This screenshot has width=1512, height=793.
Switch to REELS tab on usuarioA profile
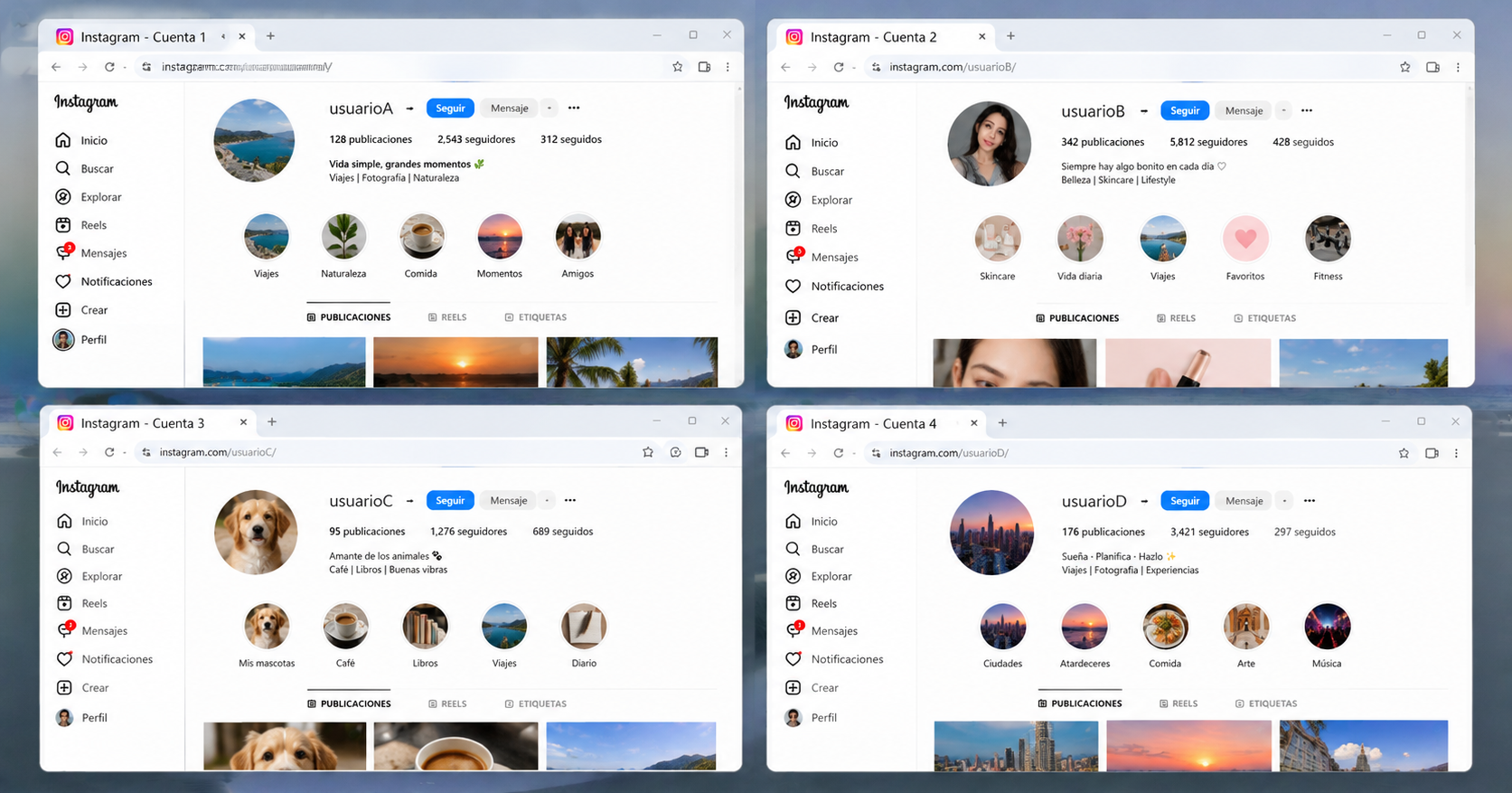(447, 317)
